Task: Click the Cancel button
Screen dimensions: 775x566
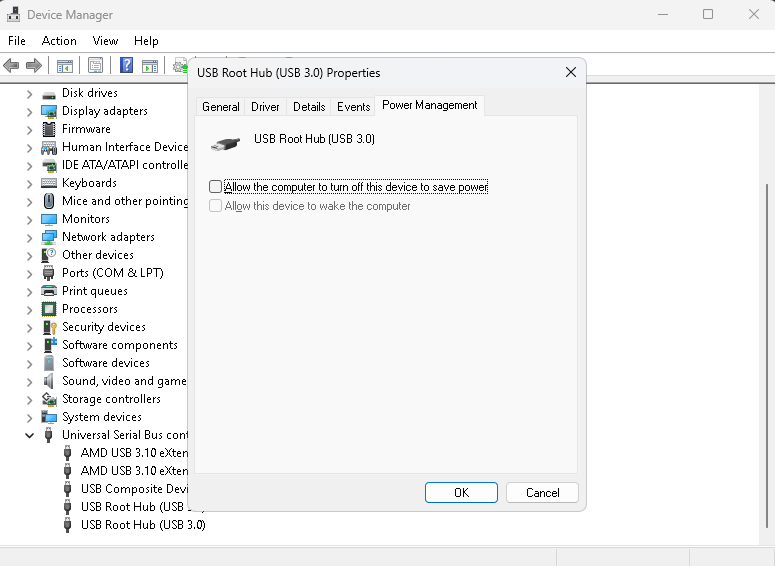Action: tap(542, 492)
